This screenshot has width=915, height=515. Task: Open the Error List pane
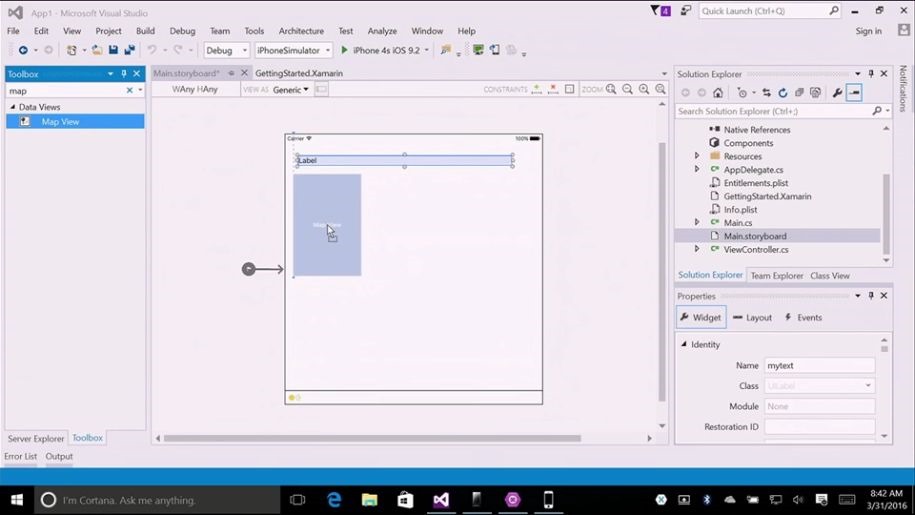click(20, 456)
